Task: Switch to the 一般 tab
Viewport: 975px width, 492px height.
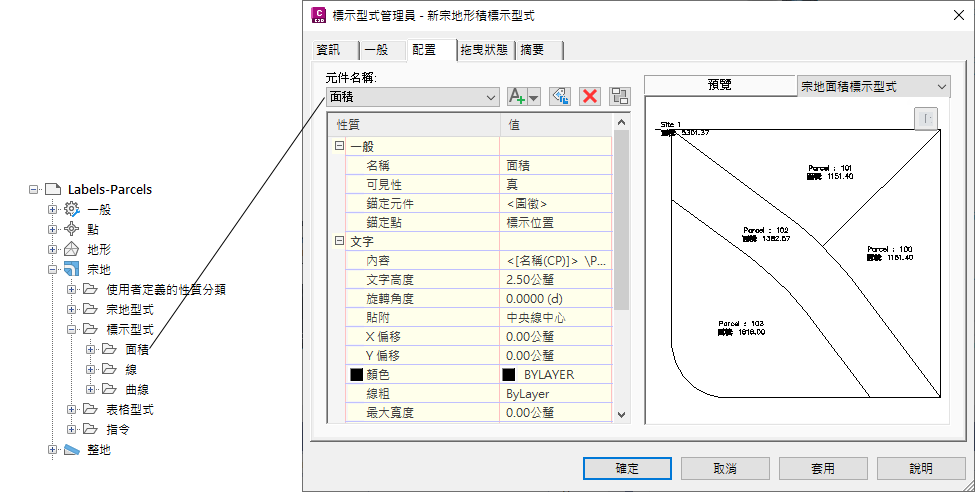Action: coord(381,50)
